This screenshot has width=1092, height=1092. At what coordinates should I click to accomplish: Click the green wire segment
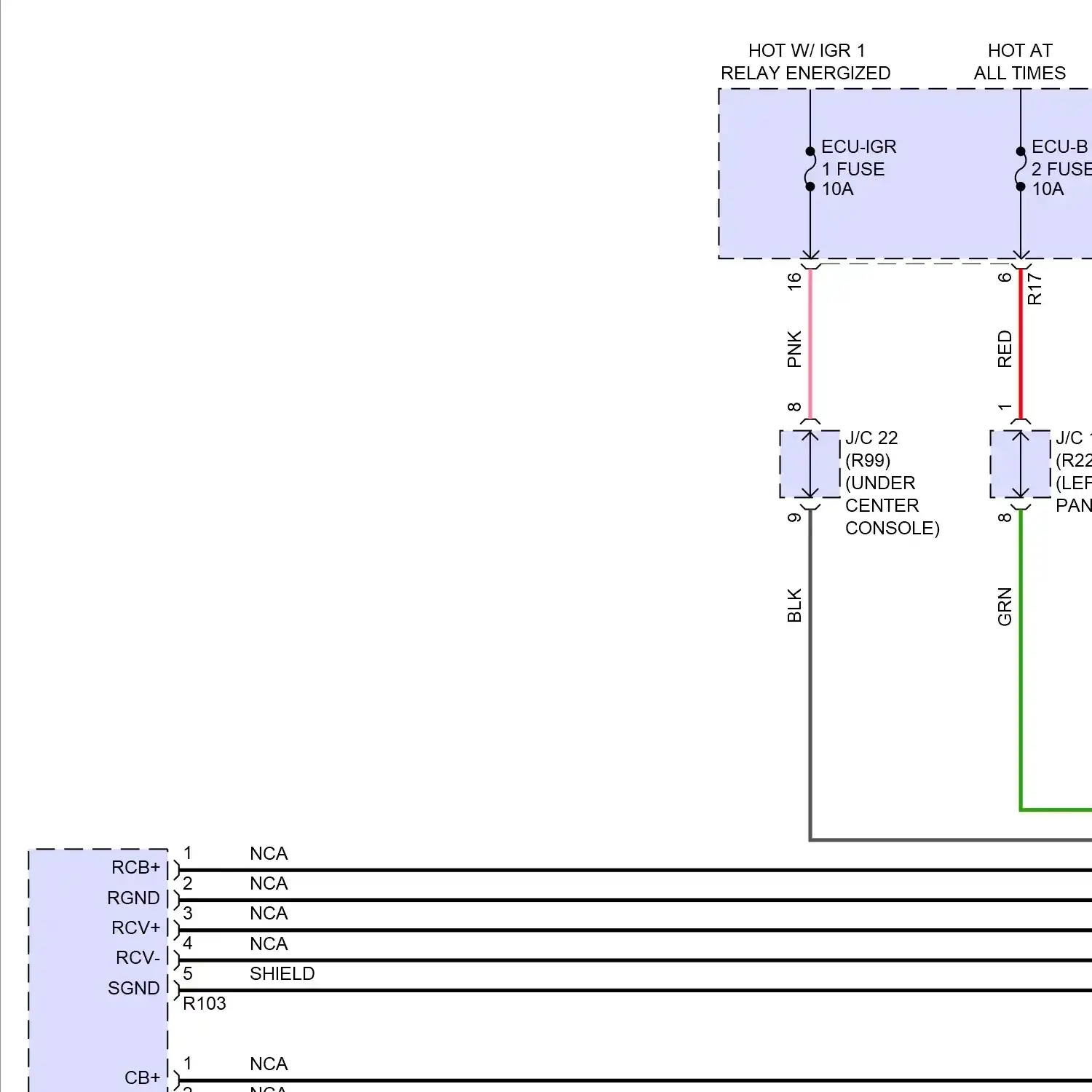point(1021,659)
